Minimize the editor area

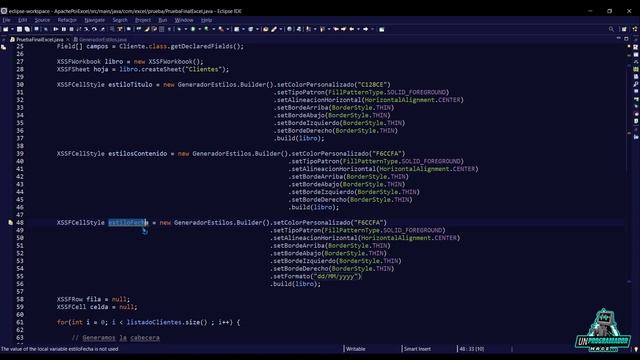619,38
